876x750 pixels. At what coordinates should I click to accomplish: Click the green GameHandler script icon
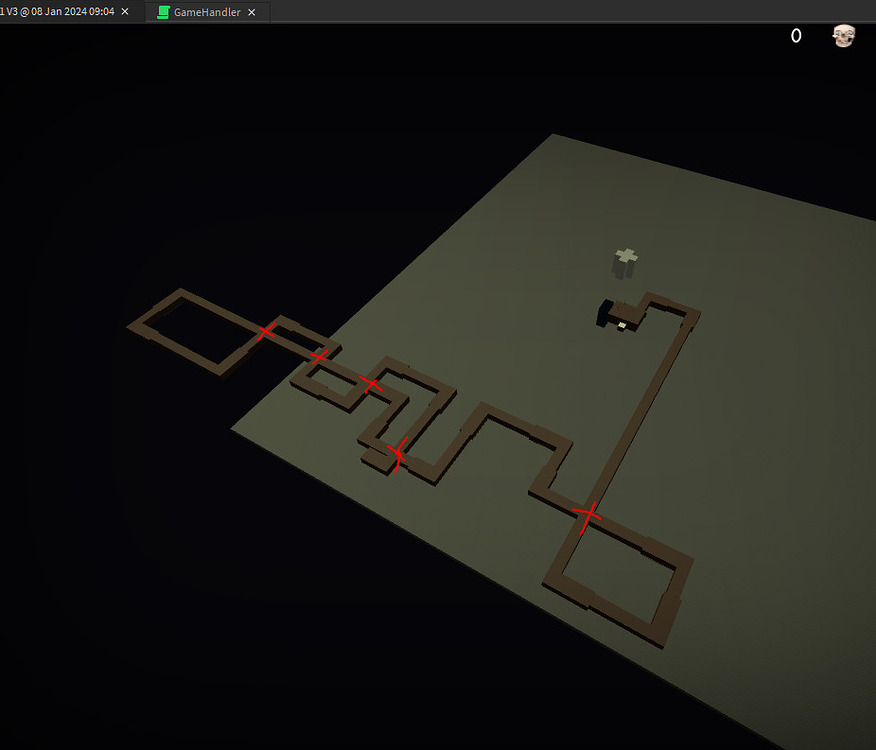[162, 12]
